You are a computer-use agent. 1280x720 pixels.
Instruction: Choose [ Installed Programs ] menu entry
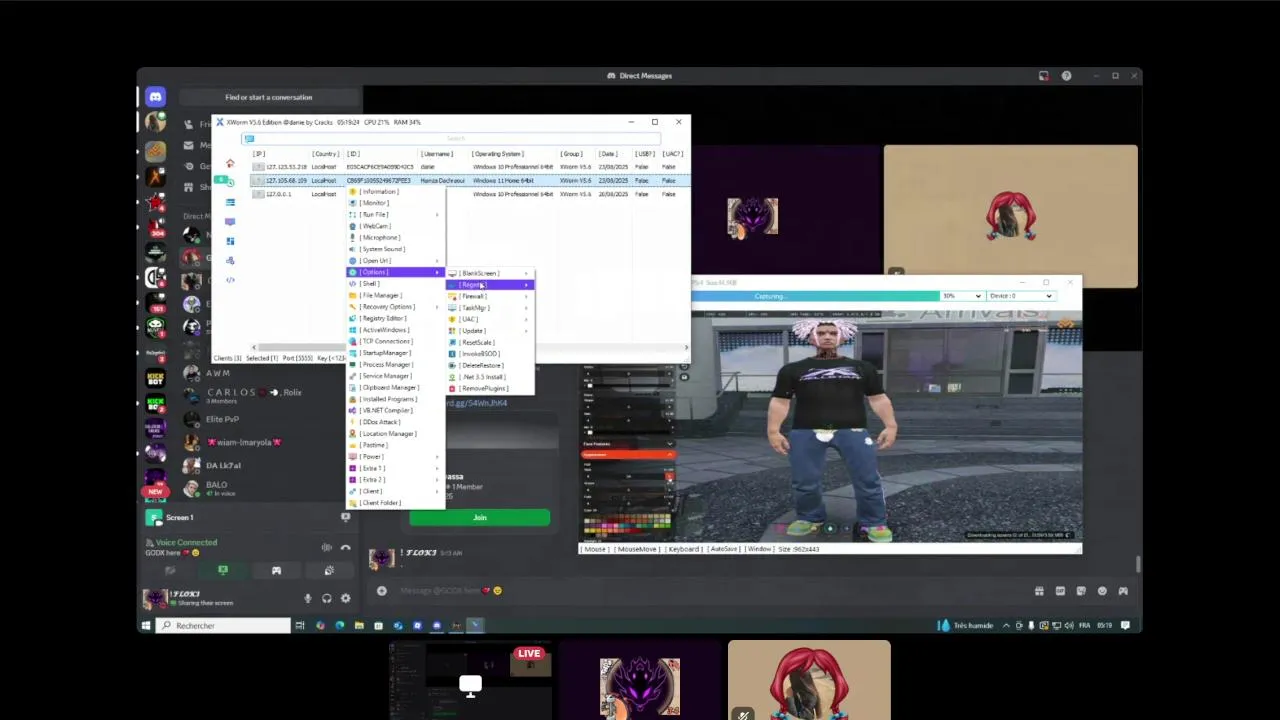[396, 399]
